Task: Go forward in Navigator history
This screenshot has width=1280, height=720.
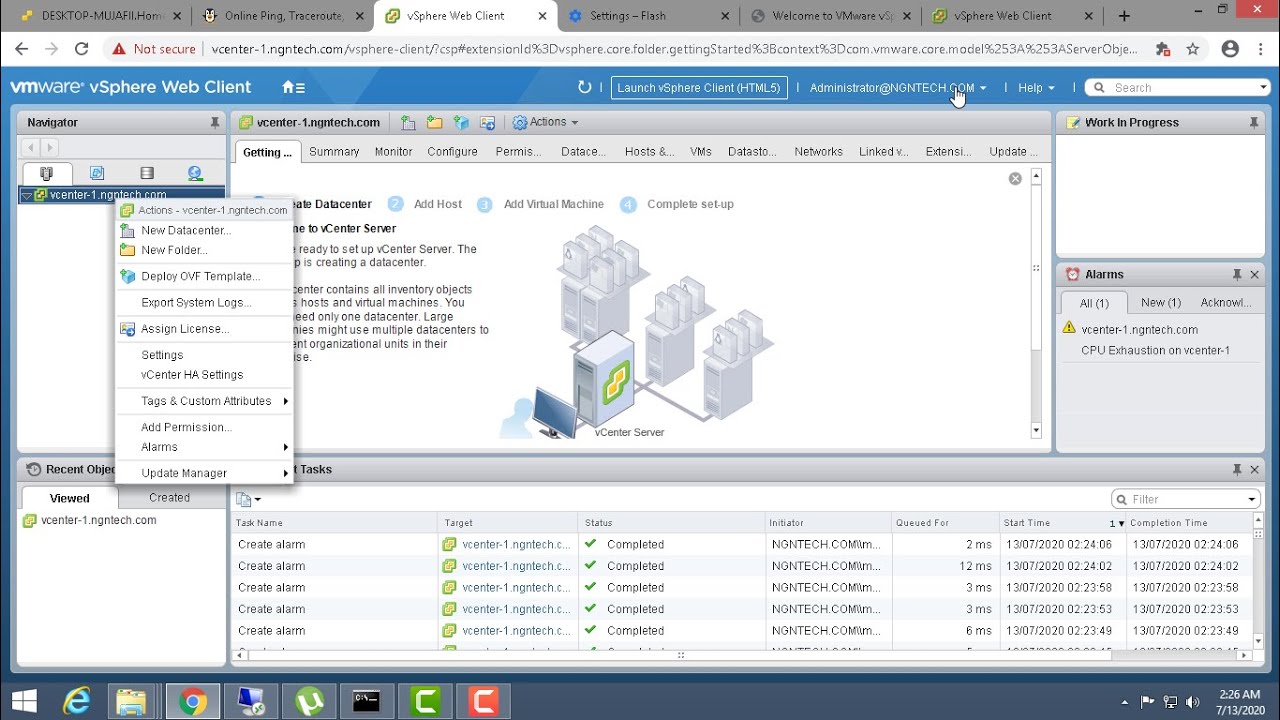Action: click(x=49, y=148)
